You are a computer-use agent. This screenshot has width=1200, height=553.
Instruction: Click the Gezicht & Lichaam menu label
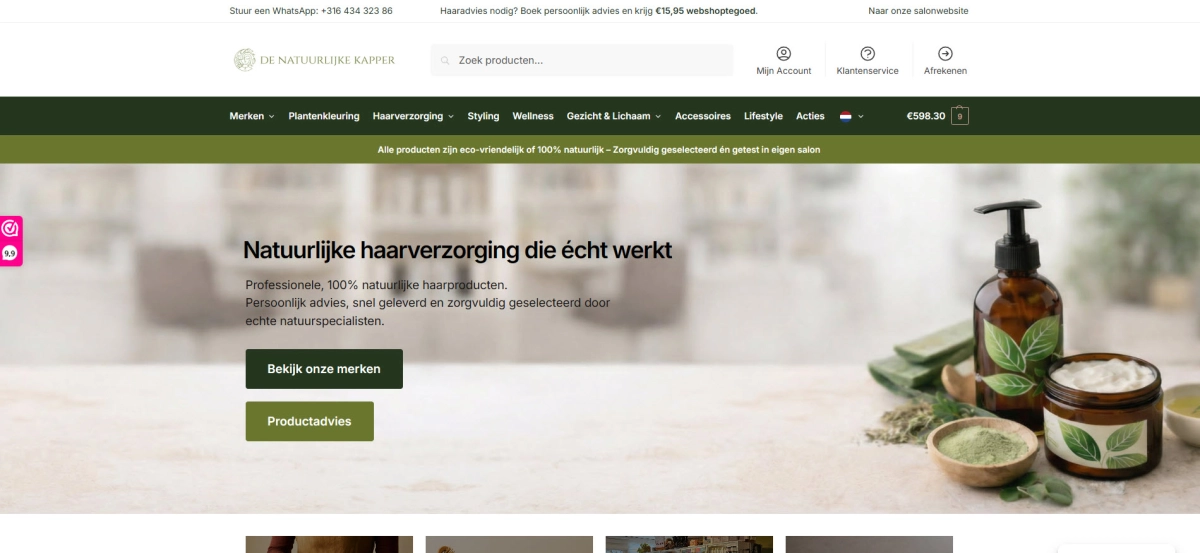[608, 116]
